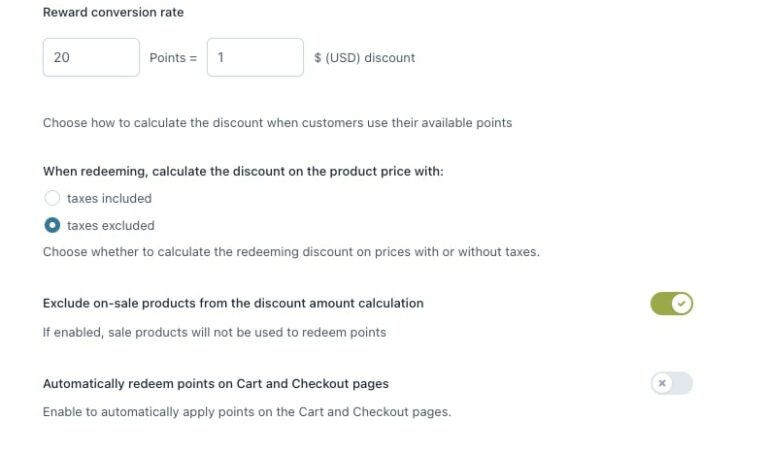Click the 'taxes excluded' label text
Screen dimensions: 769x452
click(110, 225)
